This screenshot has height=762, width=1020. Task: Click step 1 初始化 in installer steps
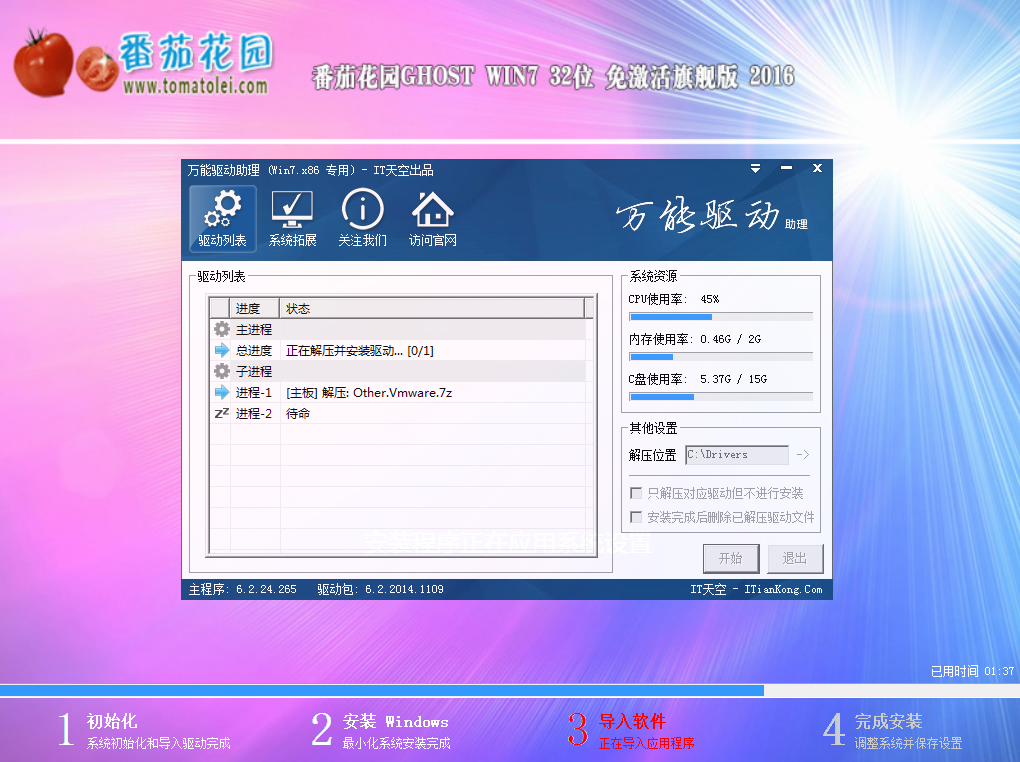(143, 730)
